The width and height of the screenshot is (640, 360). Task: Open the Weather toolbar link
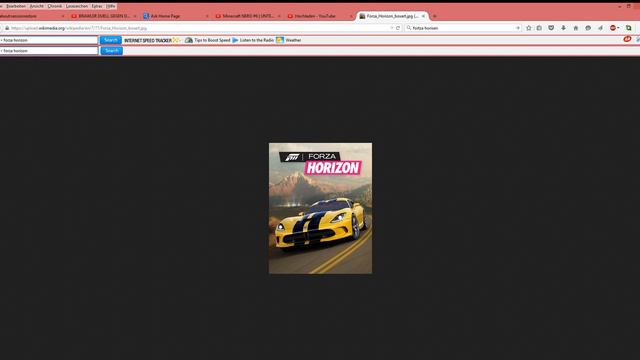click(293, 40)
